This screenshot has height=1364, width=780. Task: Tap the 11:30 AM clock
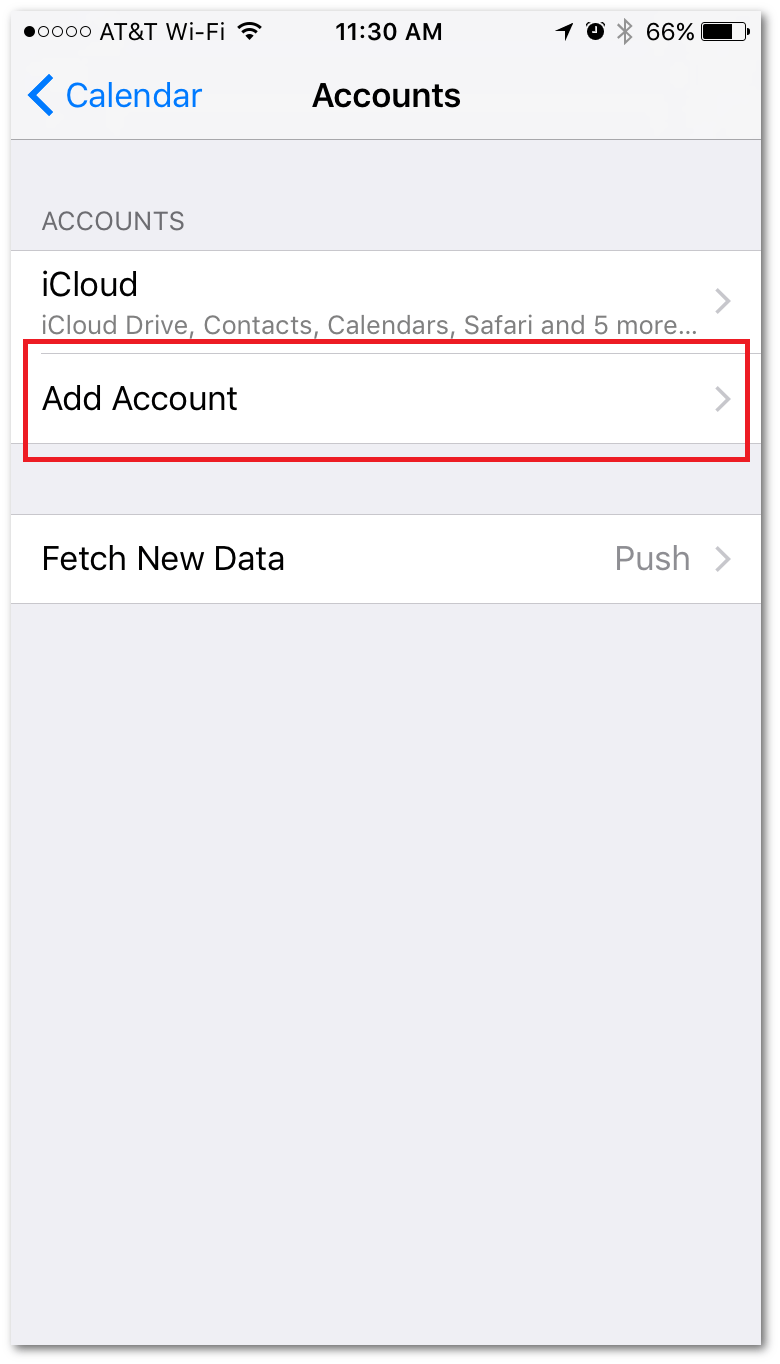388,32
